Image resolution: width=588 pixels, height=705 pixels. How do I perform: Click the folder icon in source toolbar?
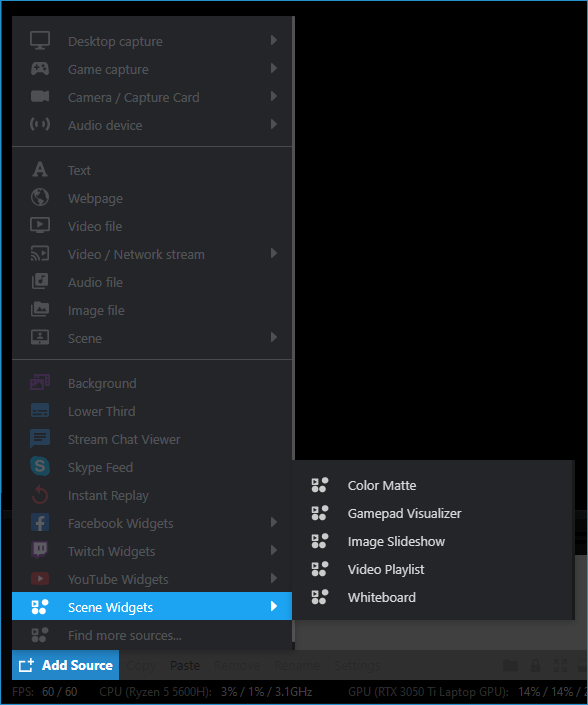510,665
